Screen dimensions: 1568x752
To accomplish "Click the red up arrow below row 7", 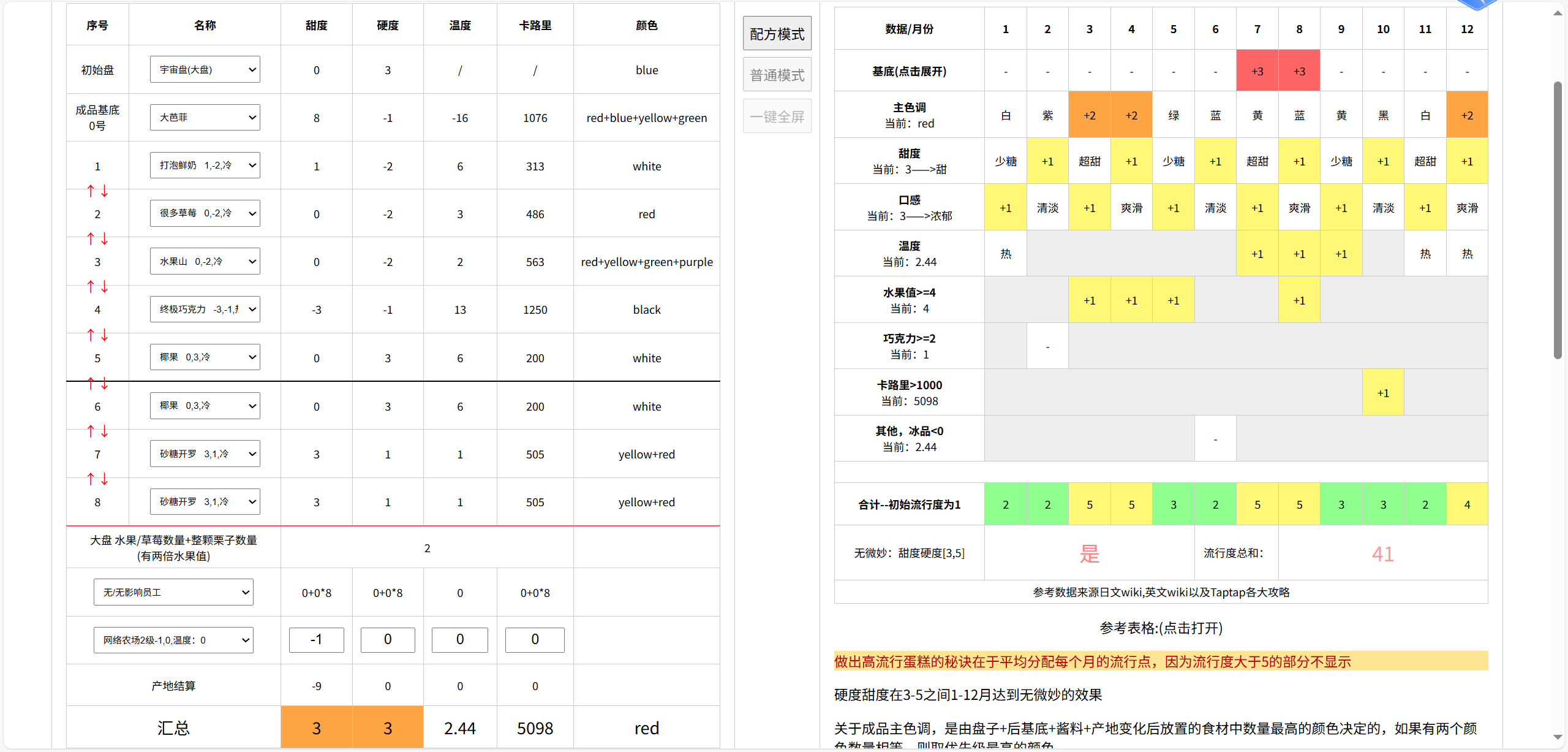I will click(91, 479).
